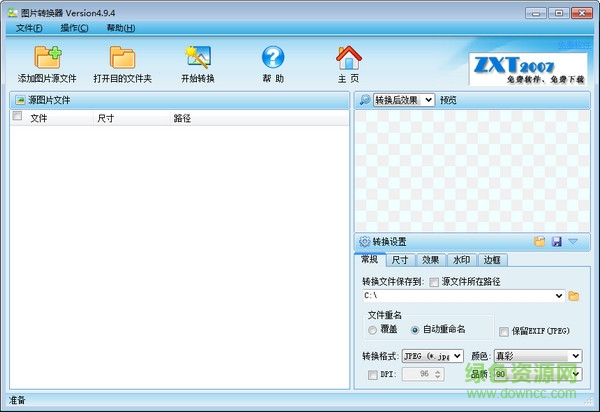600x412 pixels.
Task: Enable the 源文件所在路径 checkbox
Action: pyautogui.click(x=434, y=282)
